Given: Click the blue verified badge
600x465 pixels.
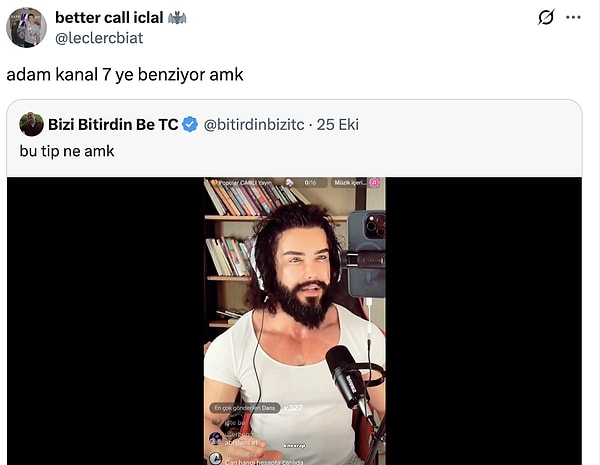Looking at the screenshot, I should click(x=190, y=125).
